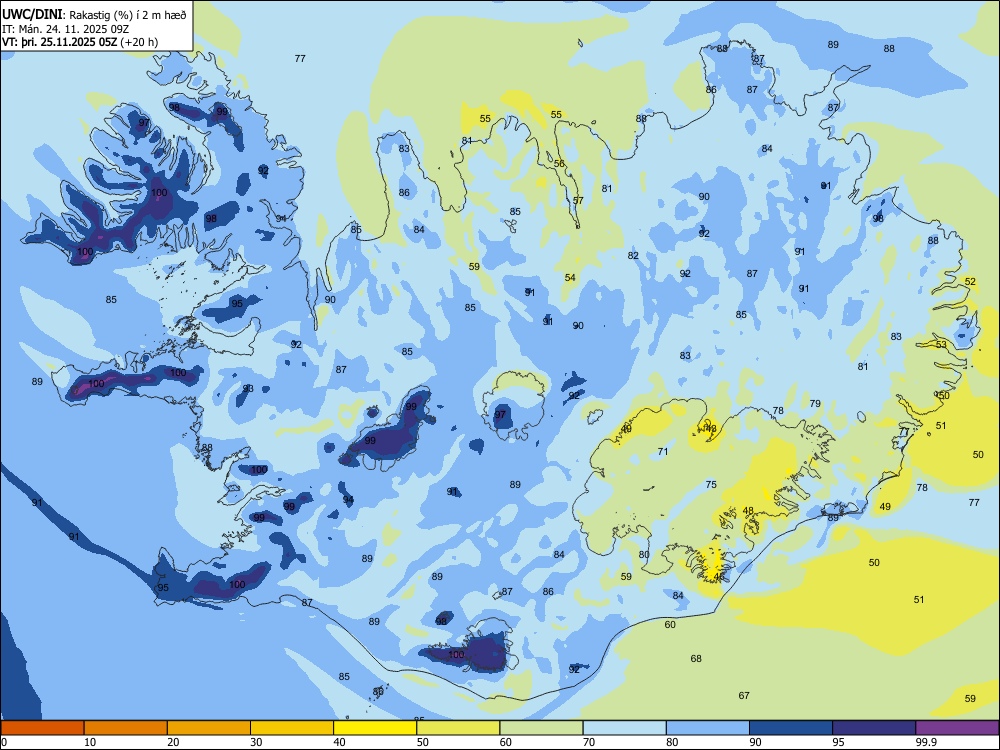Click the humidity value '75' on the map
The width and height of the screenshot is (1000, 750).
[x=711, y=485]
